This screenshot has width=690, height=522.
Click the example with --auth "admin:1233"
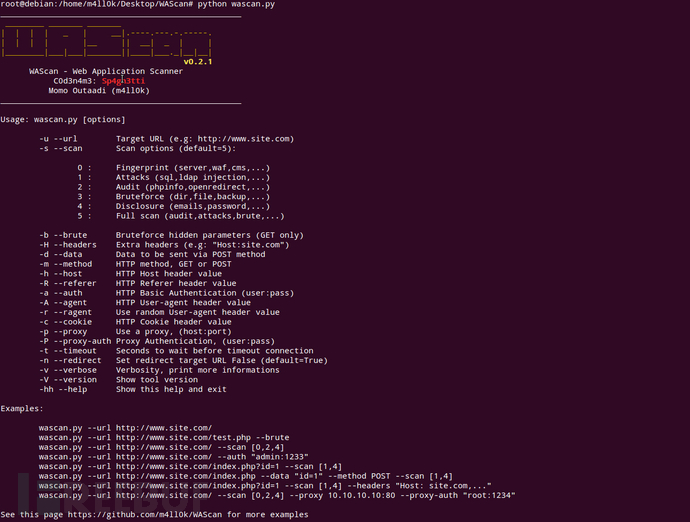click(x=173, y=457)
